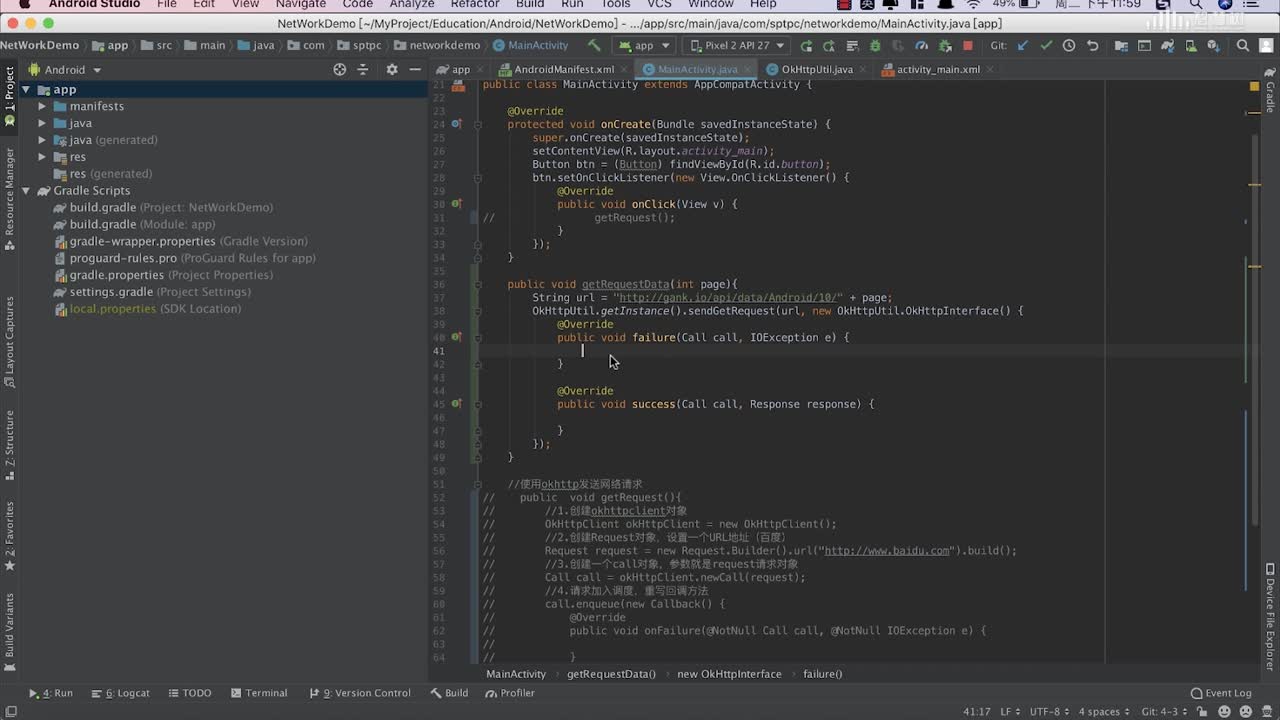1280x720 pixels.
Task: Open the Profile app gauge icon
Action: click(x=922, y=45)
